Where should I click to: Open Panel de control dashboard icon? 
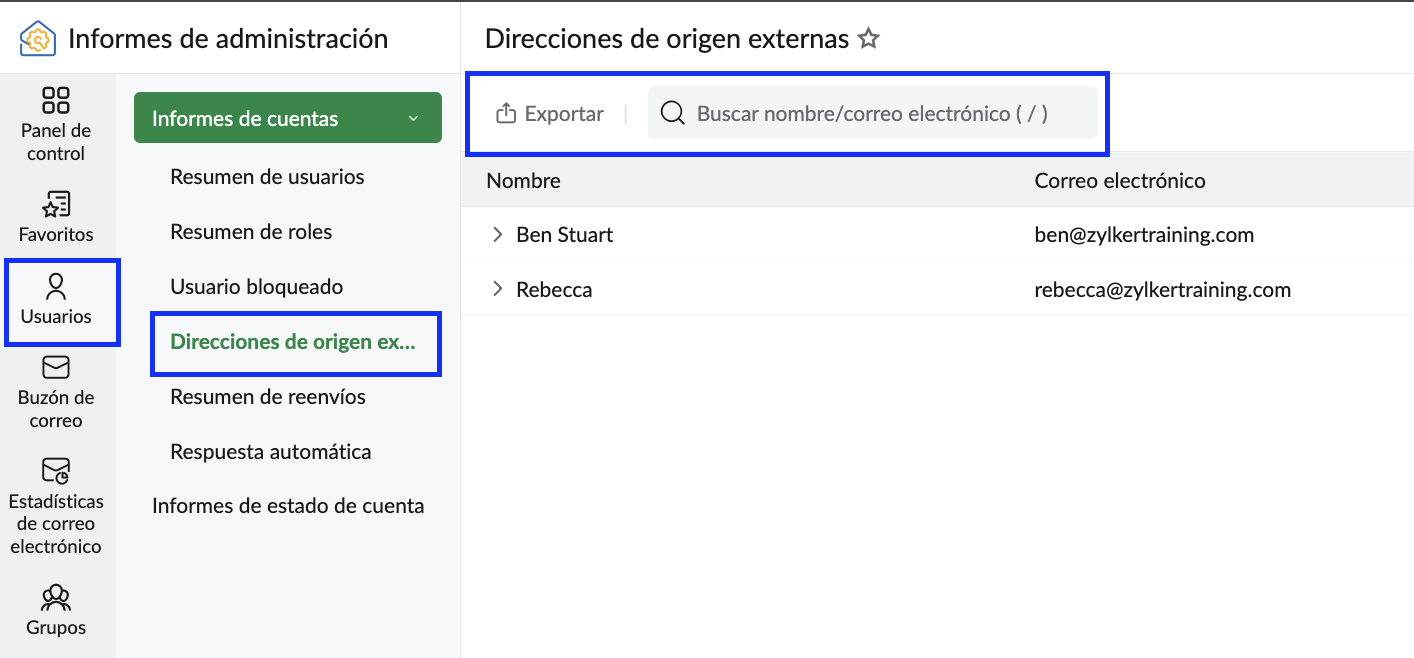pos(56,100)
